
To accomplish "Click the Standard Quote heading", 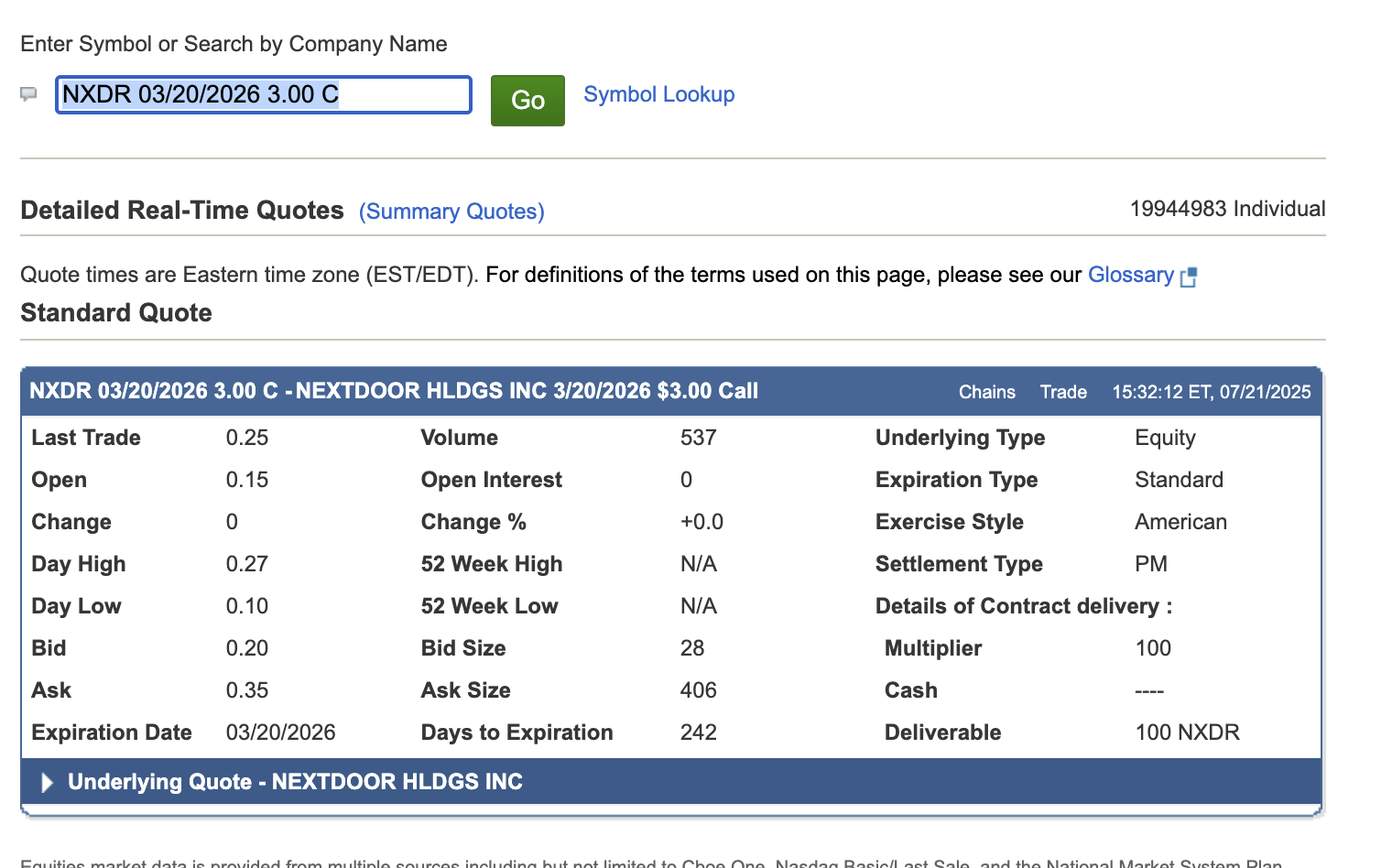I will pos(116,313).
